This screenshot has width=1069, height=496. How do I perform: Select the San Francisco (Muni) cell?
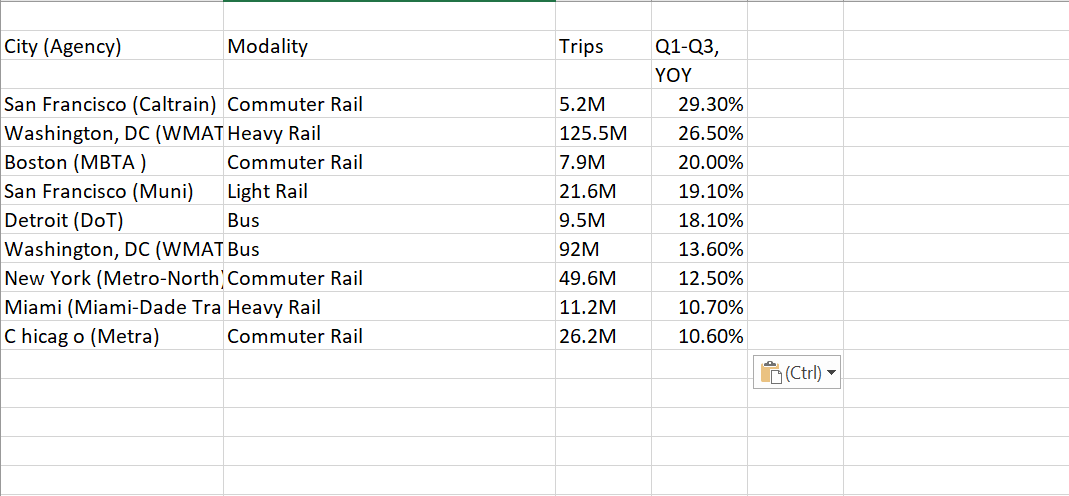coord(99,191)
